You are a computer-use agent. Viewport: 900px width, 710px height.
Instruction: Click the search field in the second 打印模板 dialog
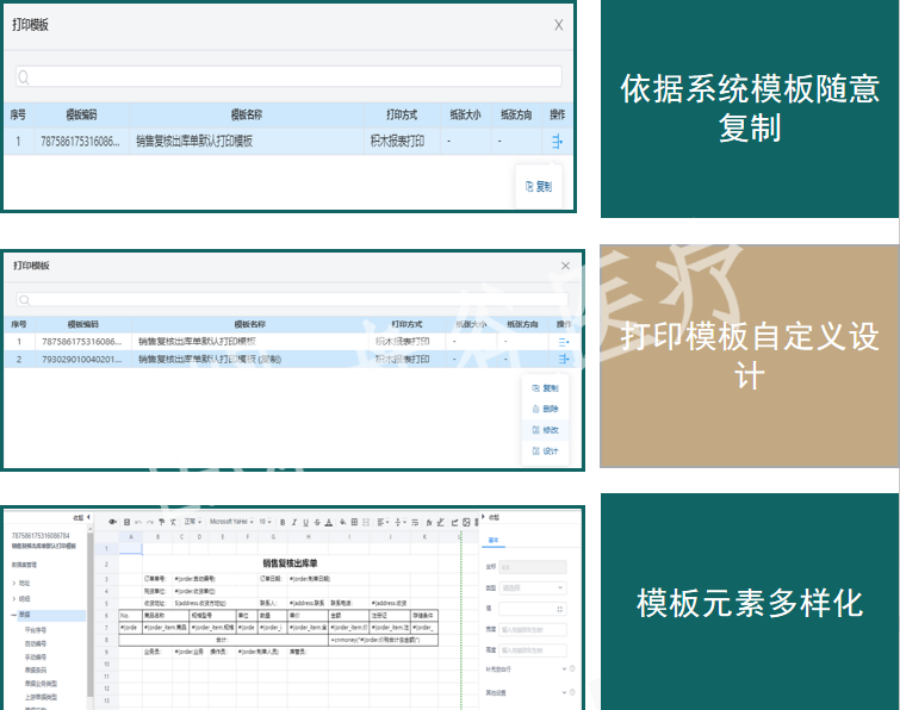tap(292, 300)
